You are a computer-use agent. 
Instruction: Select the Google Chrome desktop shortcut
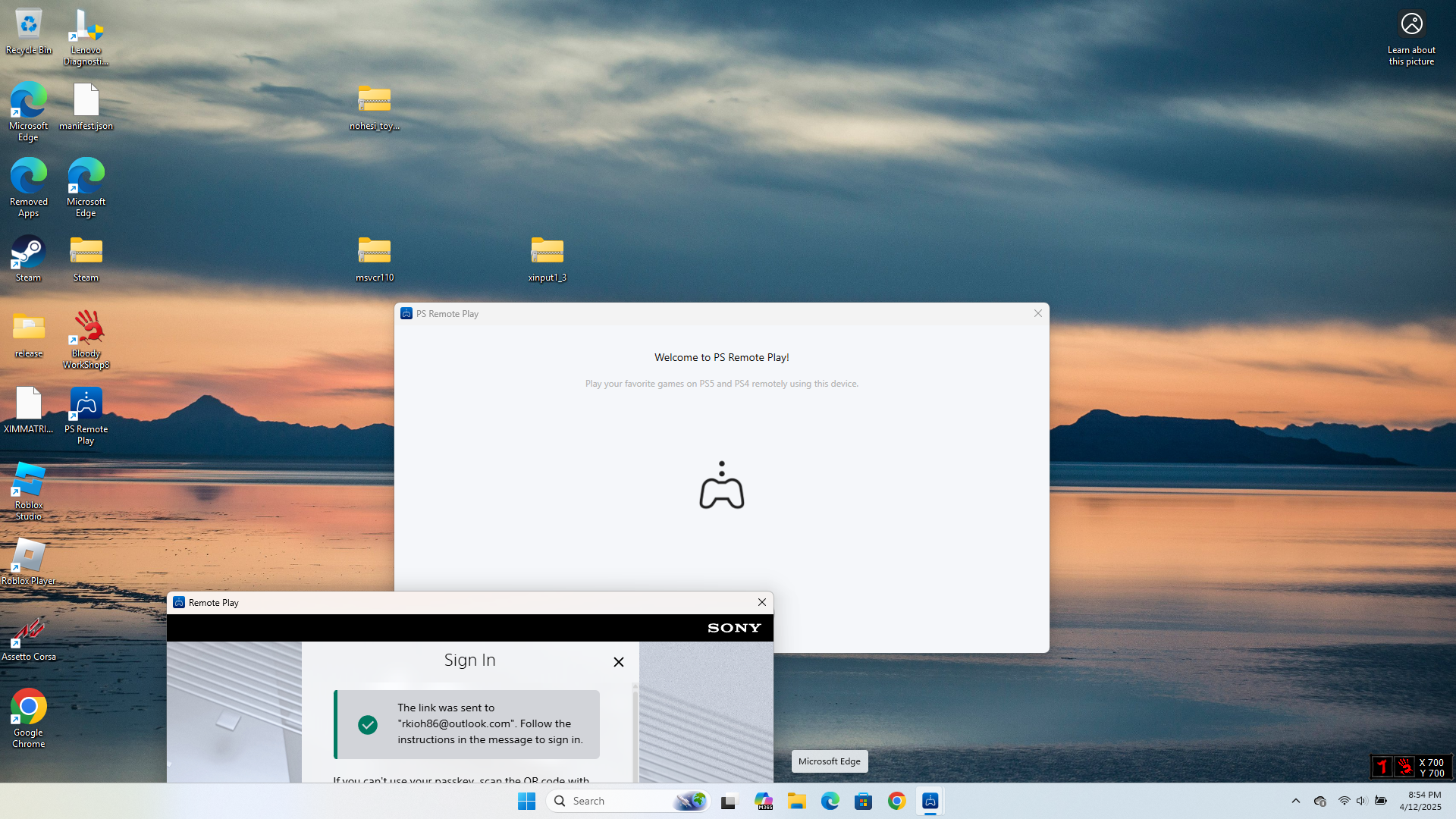(x=29, y=718)
